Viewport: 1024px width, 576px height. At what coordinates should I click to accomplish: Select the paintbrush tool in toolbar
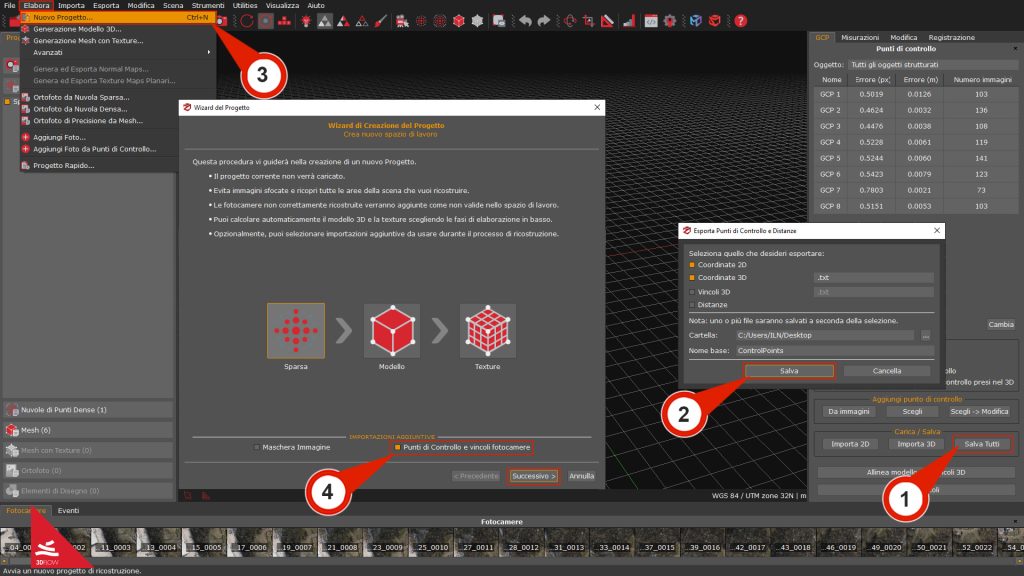[381, 21]
